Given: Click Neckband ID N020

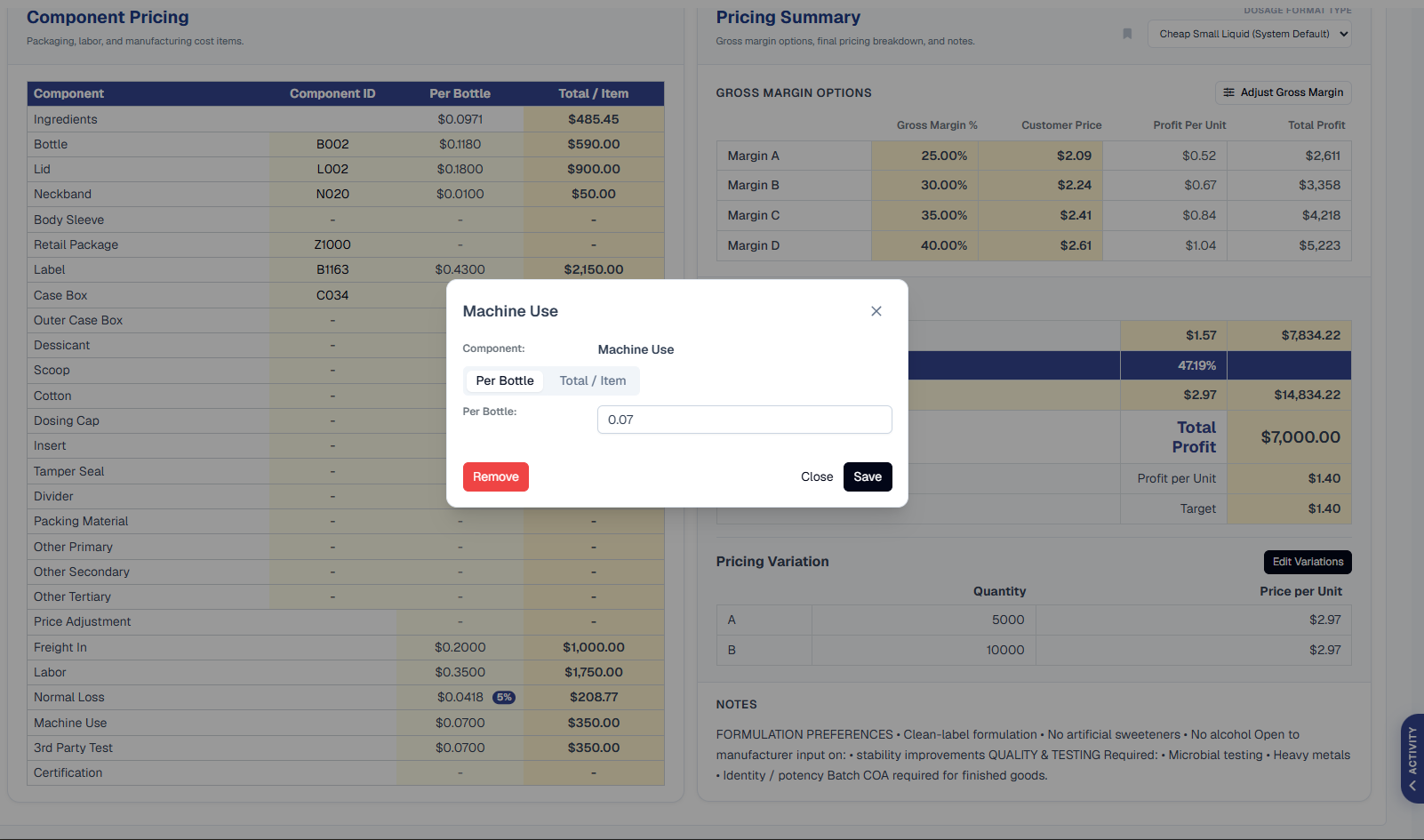Looking at the screenshot, I should tap(332, 194).
